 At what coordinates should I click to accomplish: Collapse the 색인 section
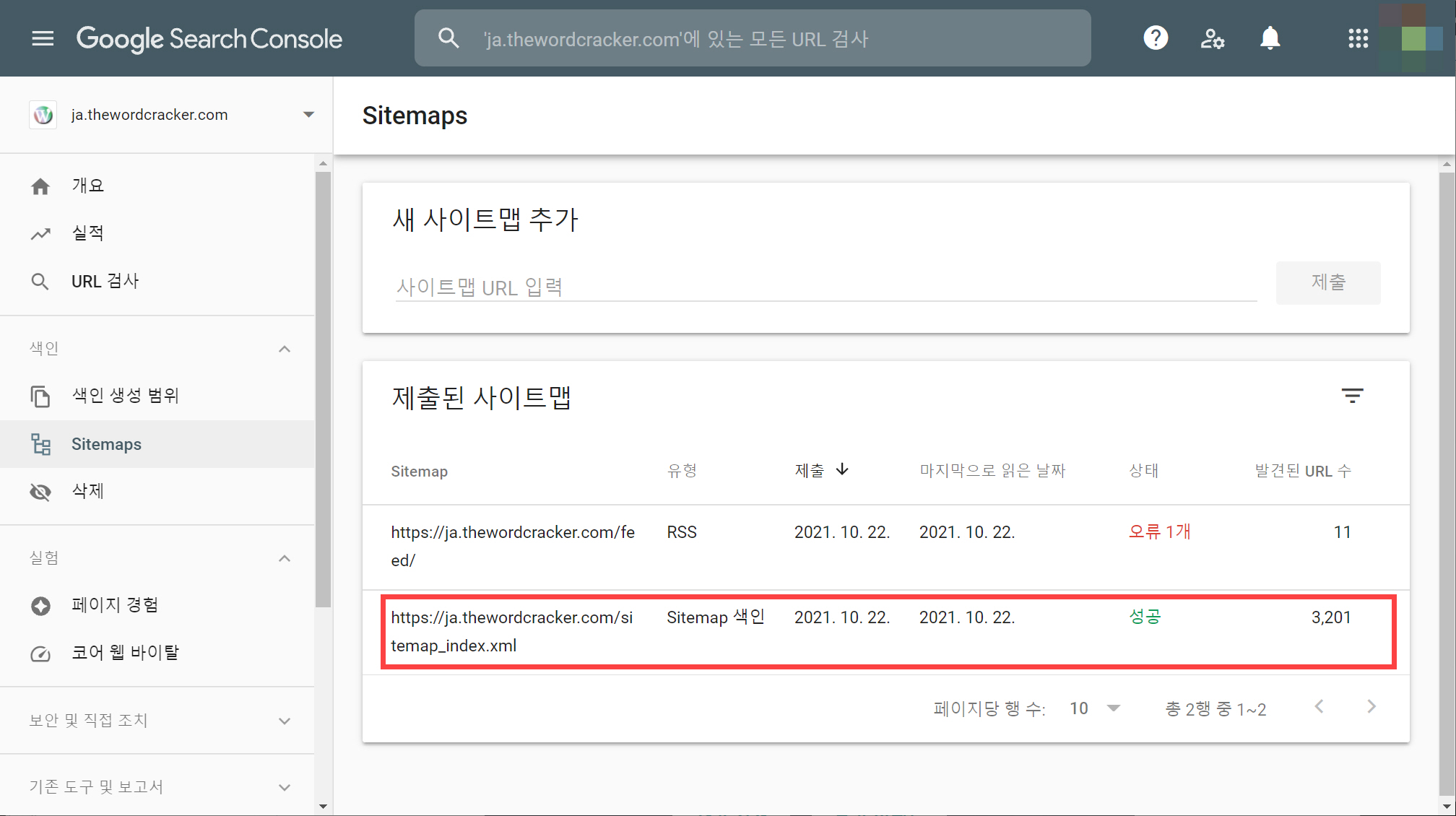pos(285,349)
